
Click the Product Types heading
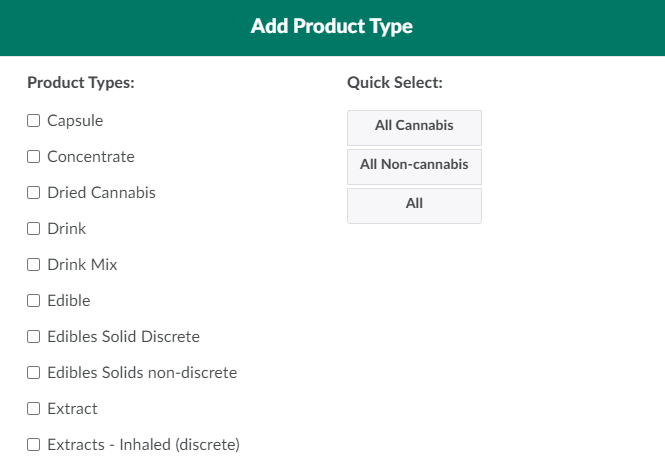(x=81, y=83)
